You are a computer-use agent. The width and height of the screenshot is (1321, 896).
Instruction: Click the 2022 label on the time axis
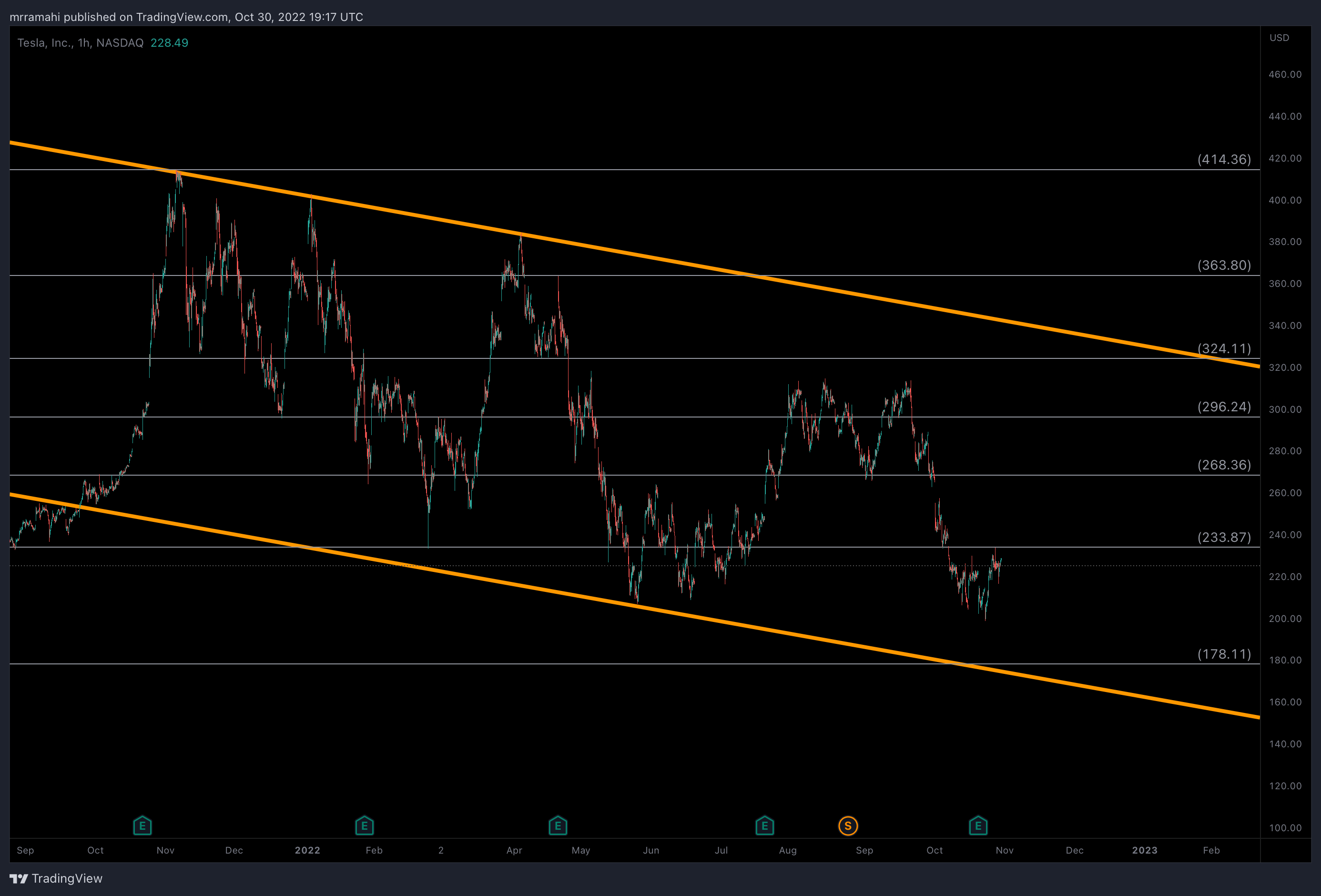tap(307, 850)
